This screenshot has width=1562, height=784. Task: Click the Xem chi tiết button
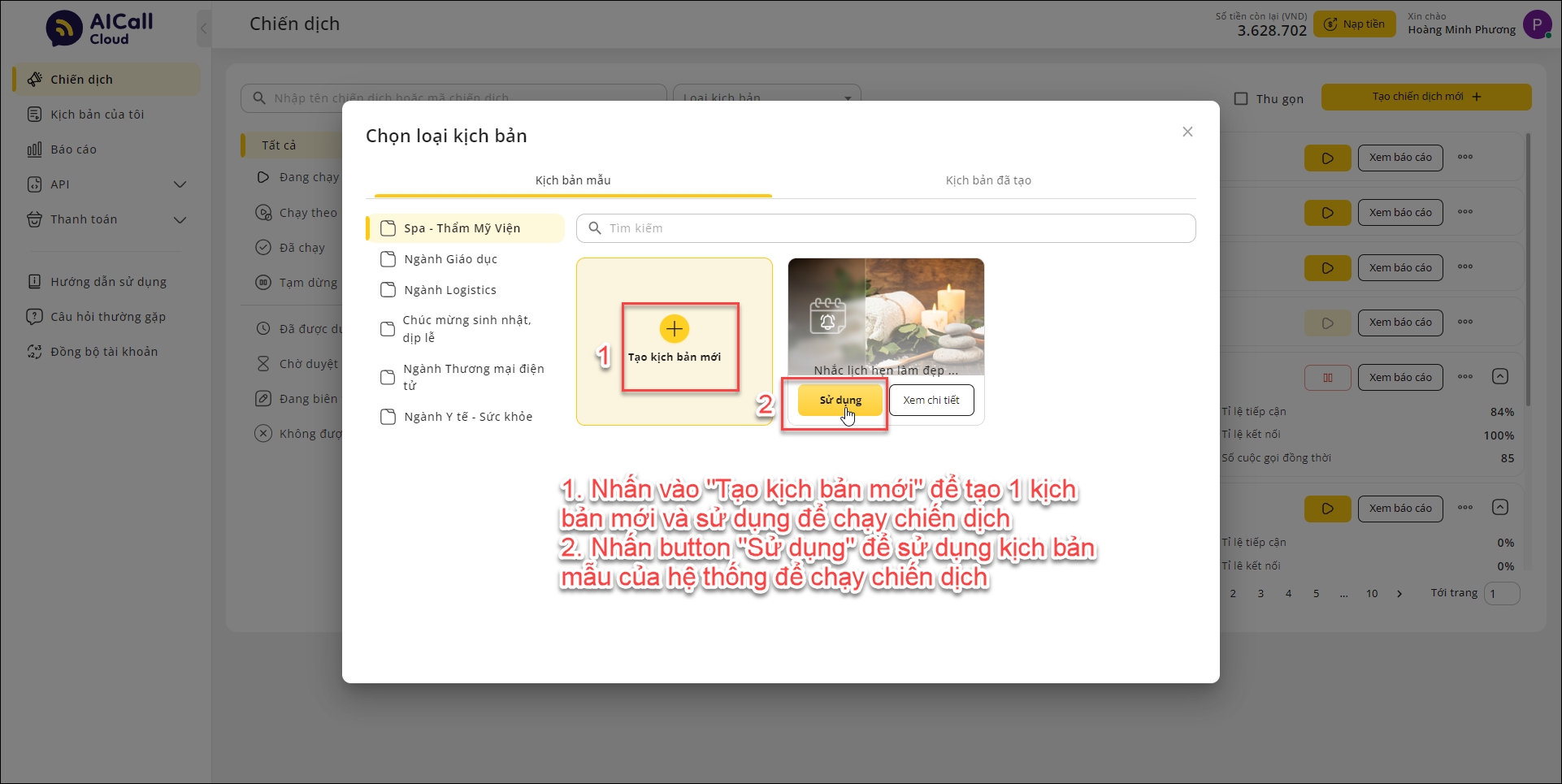click(x=931, y=401)
